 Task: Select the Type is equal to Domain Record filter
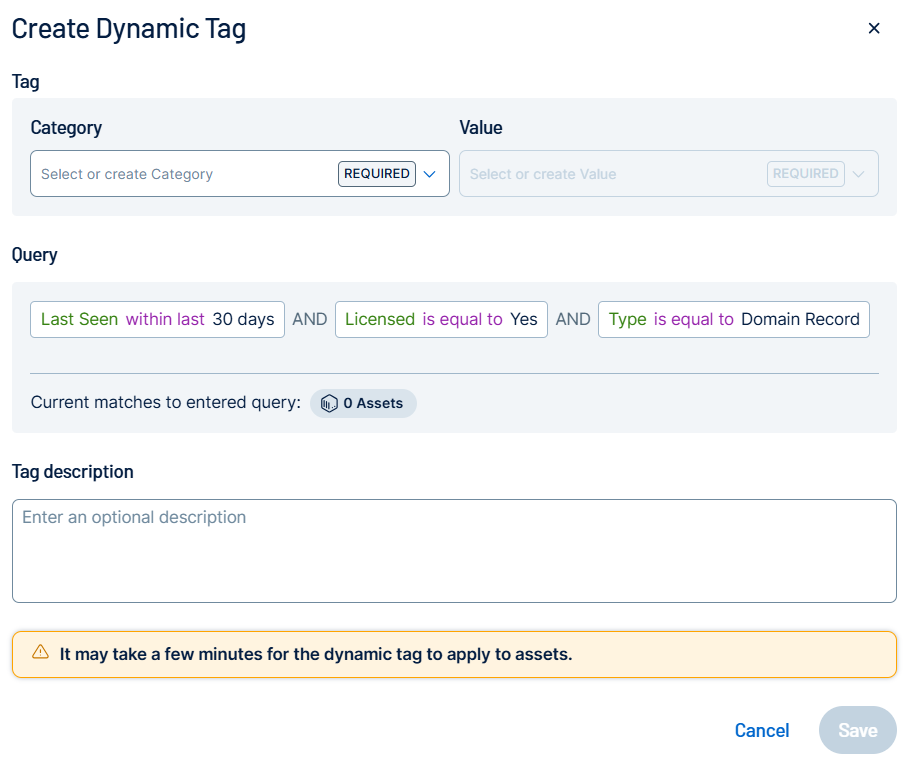tap(733, 320)
